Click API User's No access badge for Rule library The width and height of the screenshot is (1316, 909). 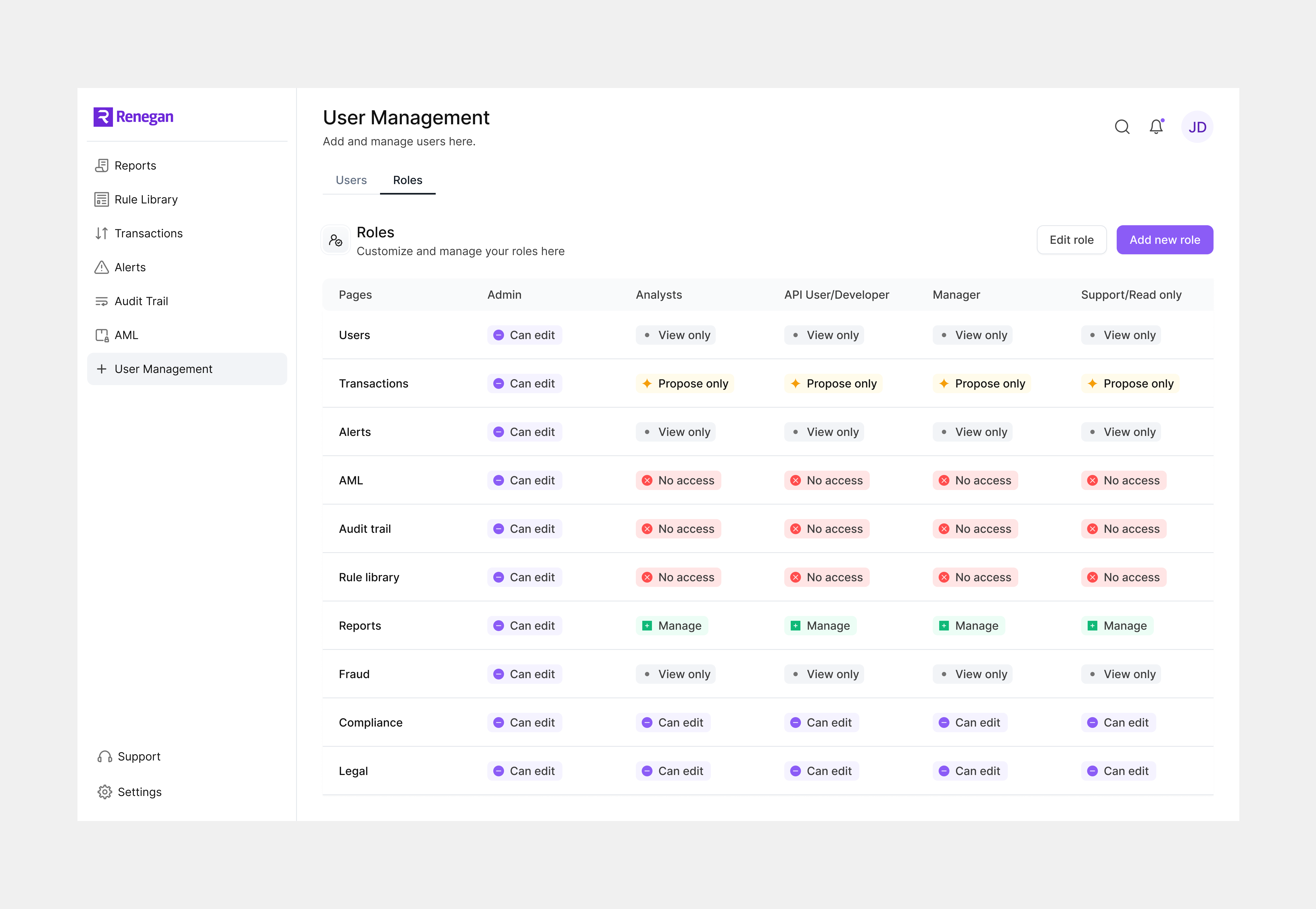coord(827,577)
